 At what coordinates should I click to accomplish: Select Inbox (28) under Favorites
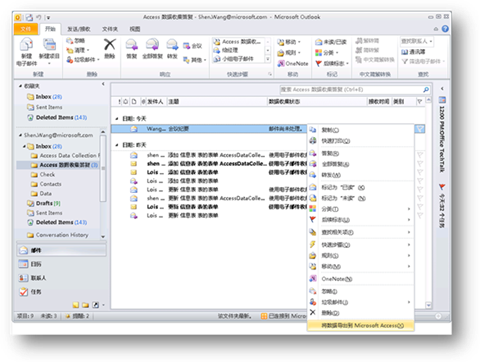(x=49, y=97)
